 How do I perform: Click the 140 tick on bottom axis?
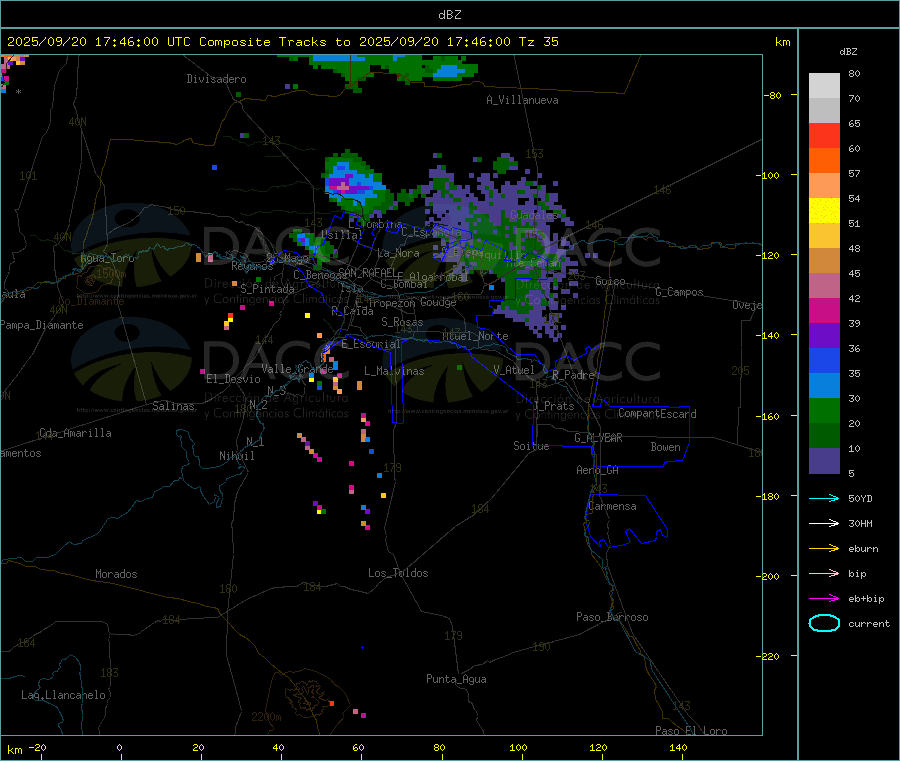pos(678,748)
